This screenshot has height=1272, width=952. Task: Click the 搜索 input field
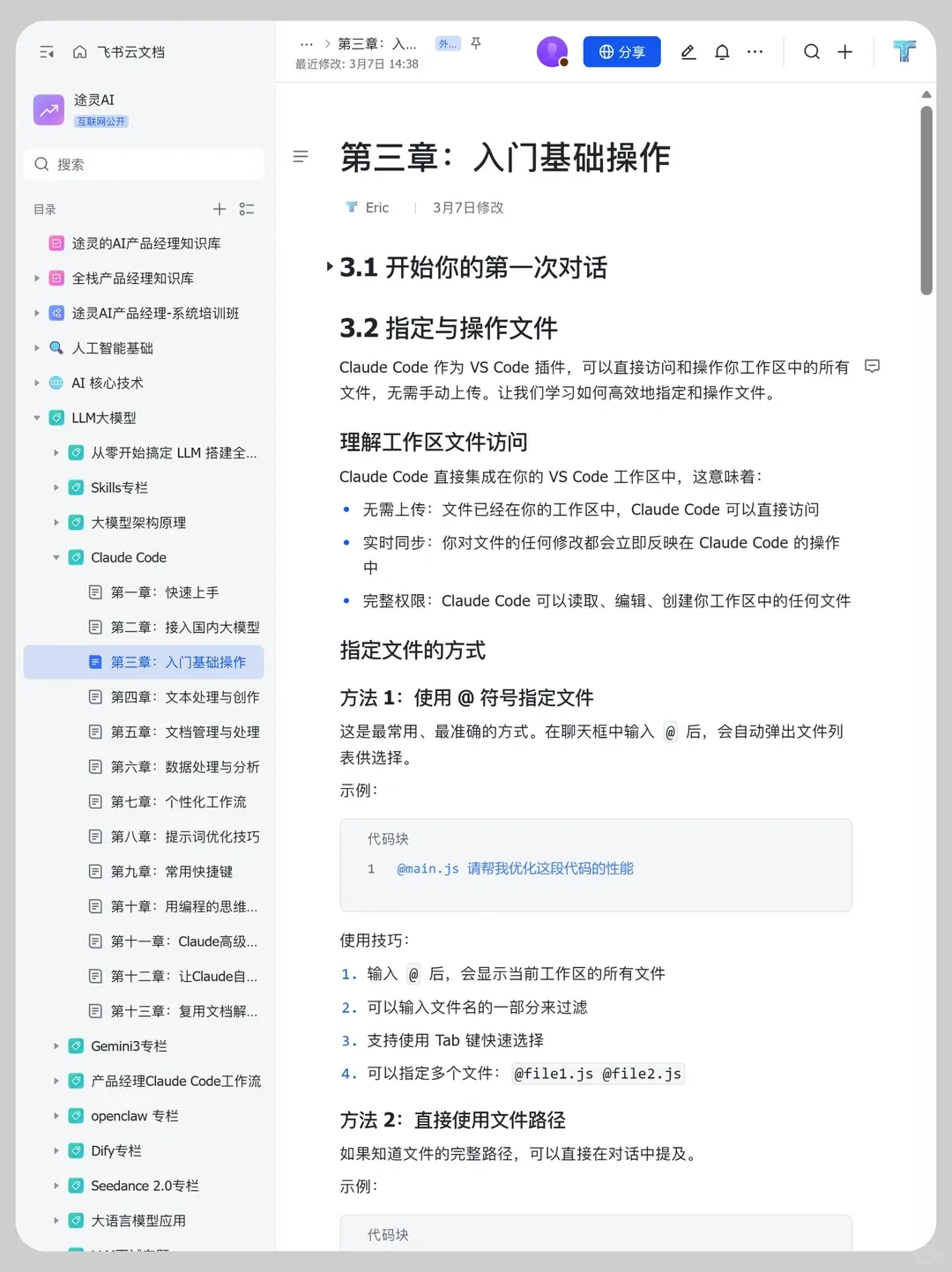coord(144,164)
